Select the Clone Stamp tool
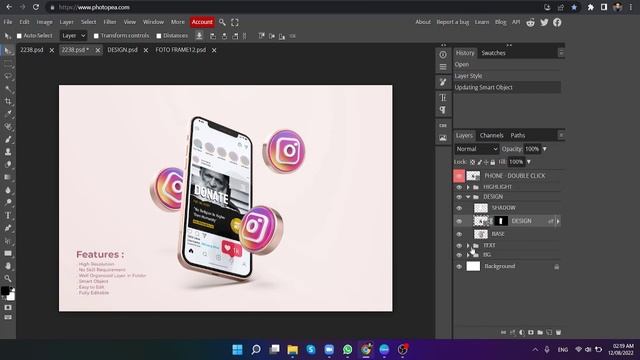 (8, 152)
